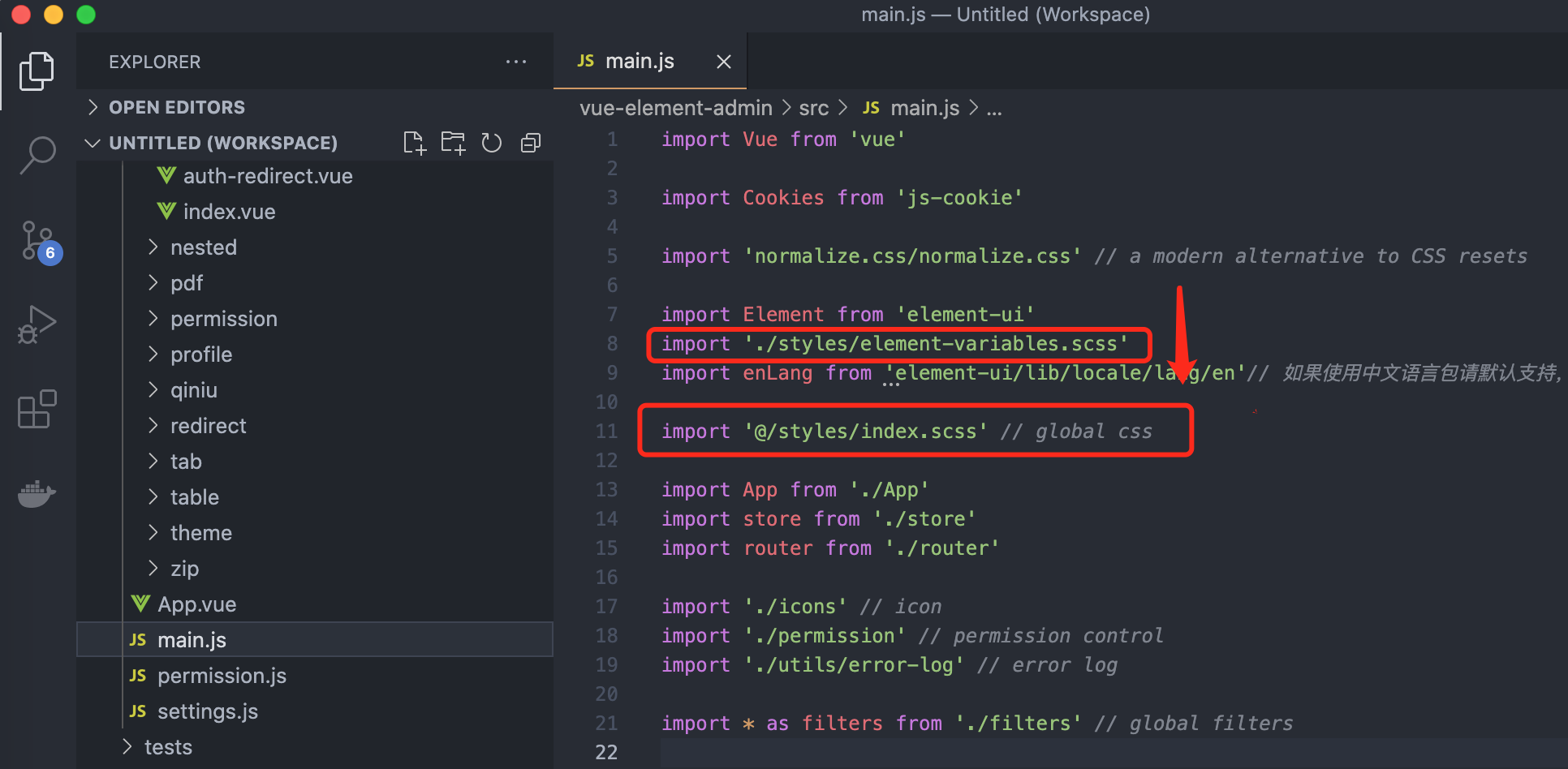Select main.js in the file tree
1568x769 pixels.
point(315,640)
